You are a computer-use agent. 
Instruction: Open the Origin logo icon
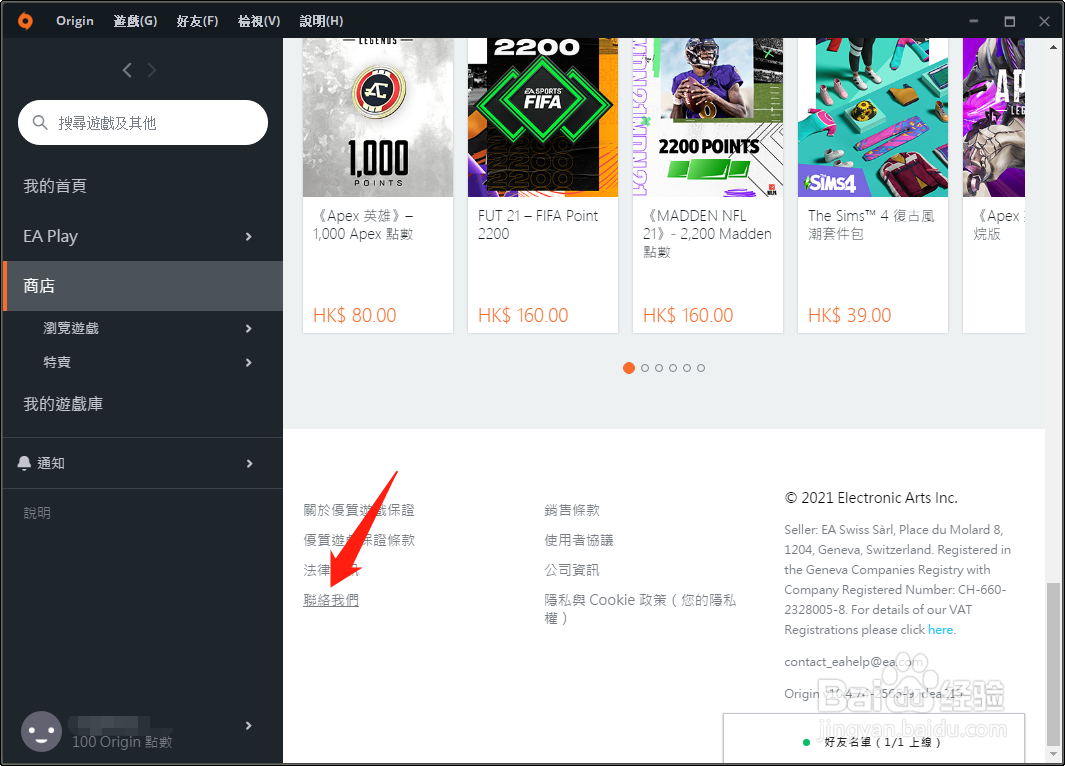coord(24,20)
